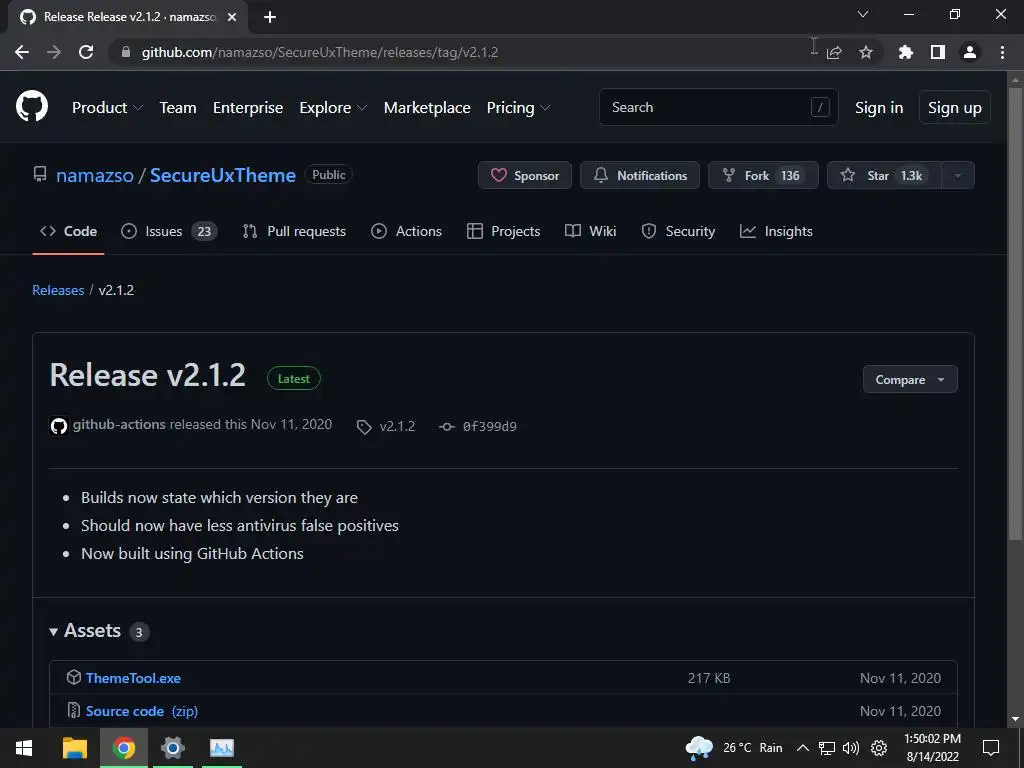Switch to the Security tab
Image resolution: width=1024 pixels, height=768 pixels.
pyautogui.click(x=678, y=231)
